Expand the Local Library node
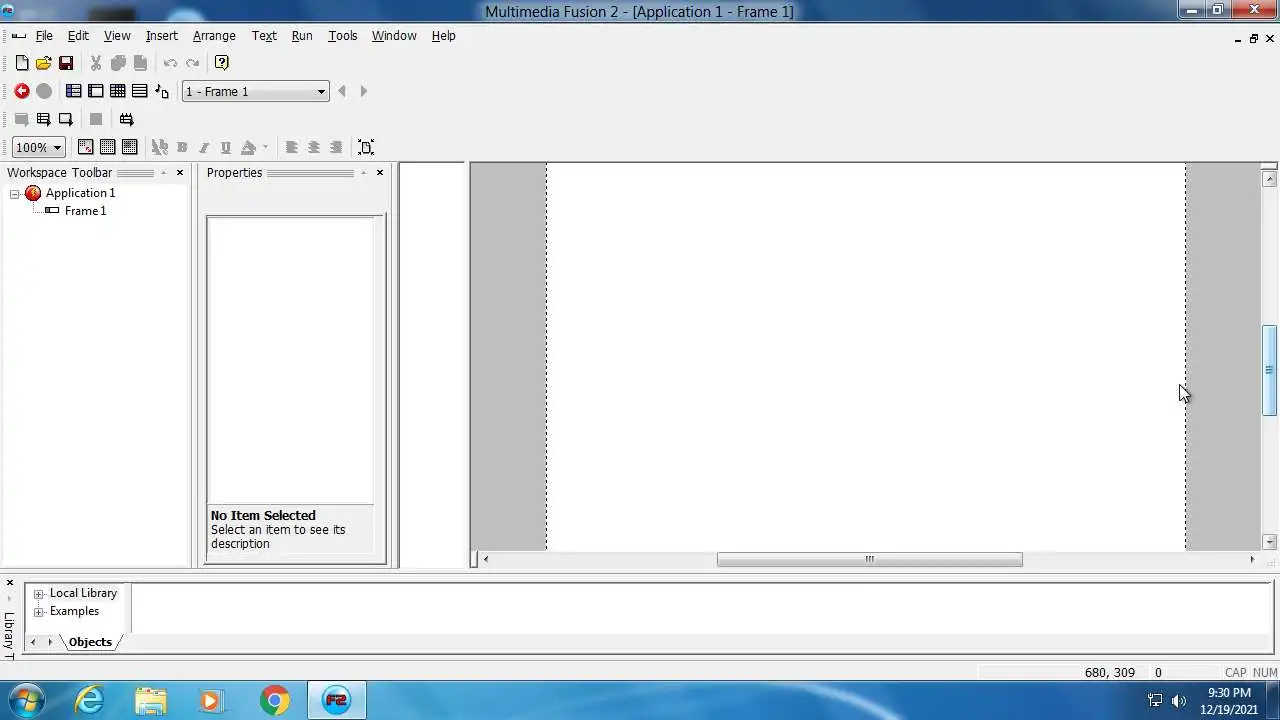 tap(39, 594)
